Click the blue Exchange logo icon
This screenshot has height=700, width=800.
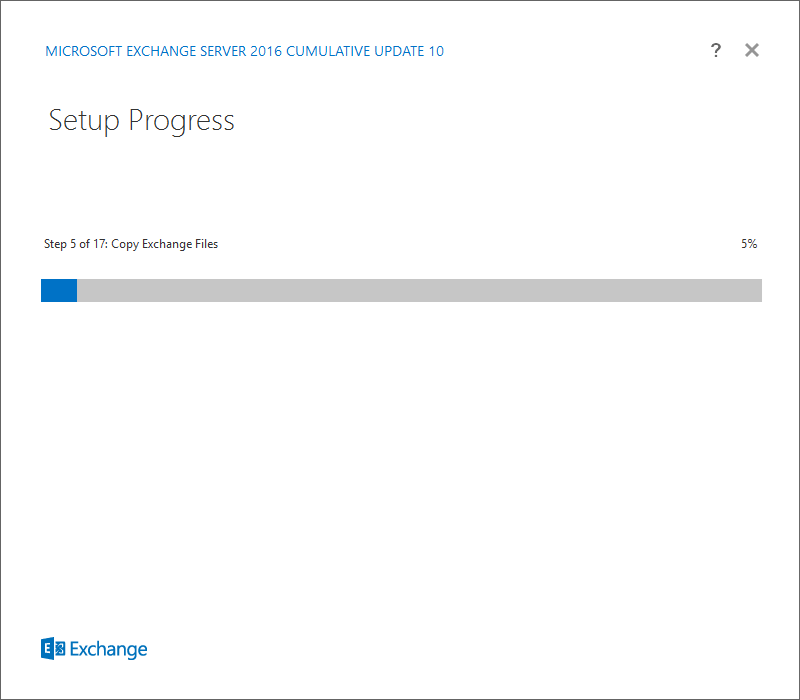coord(53,648)
